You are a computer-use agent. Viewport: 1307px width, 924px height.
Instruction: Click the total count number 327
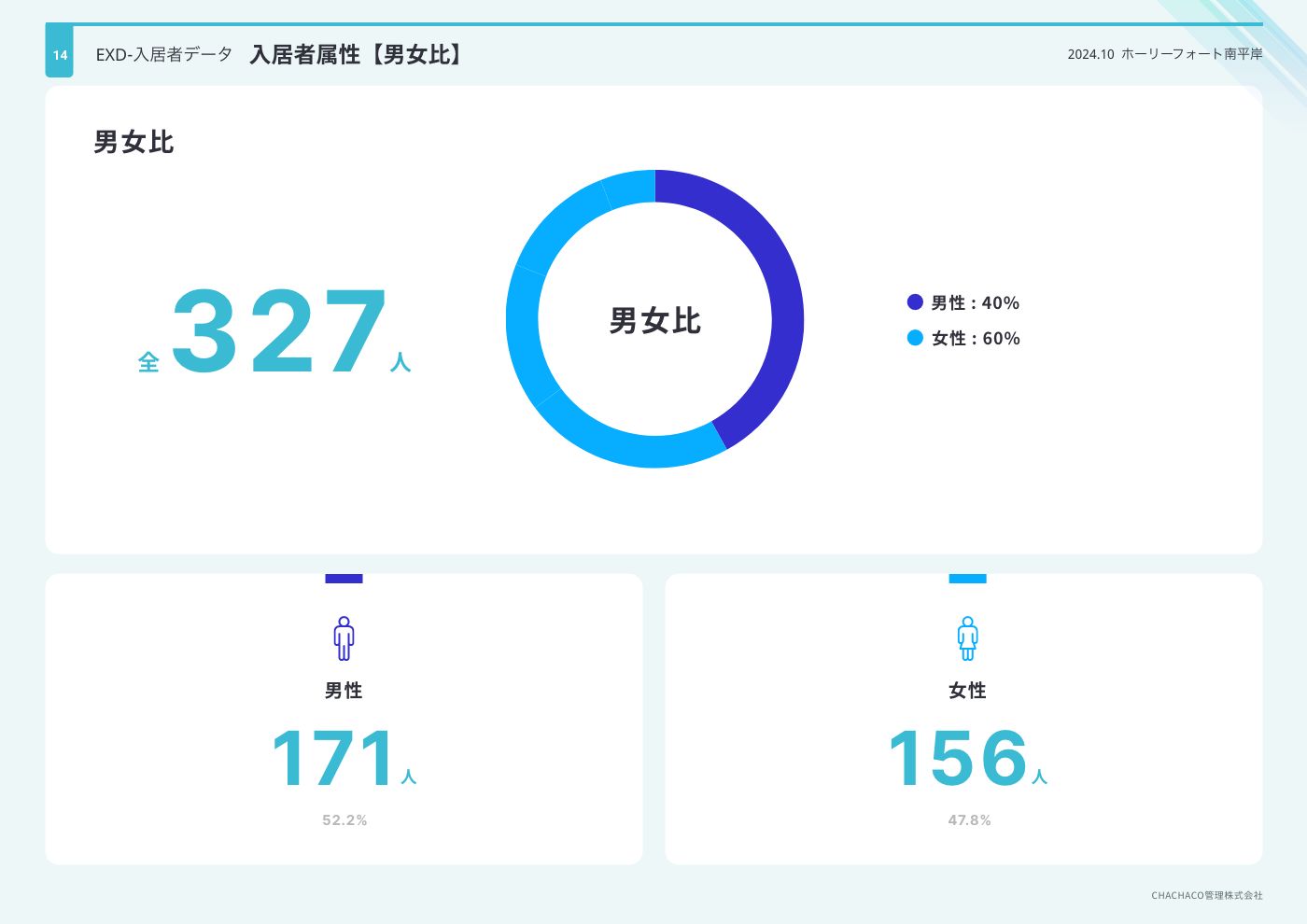pos(279,331)
